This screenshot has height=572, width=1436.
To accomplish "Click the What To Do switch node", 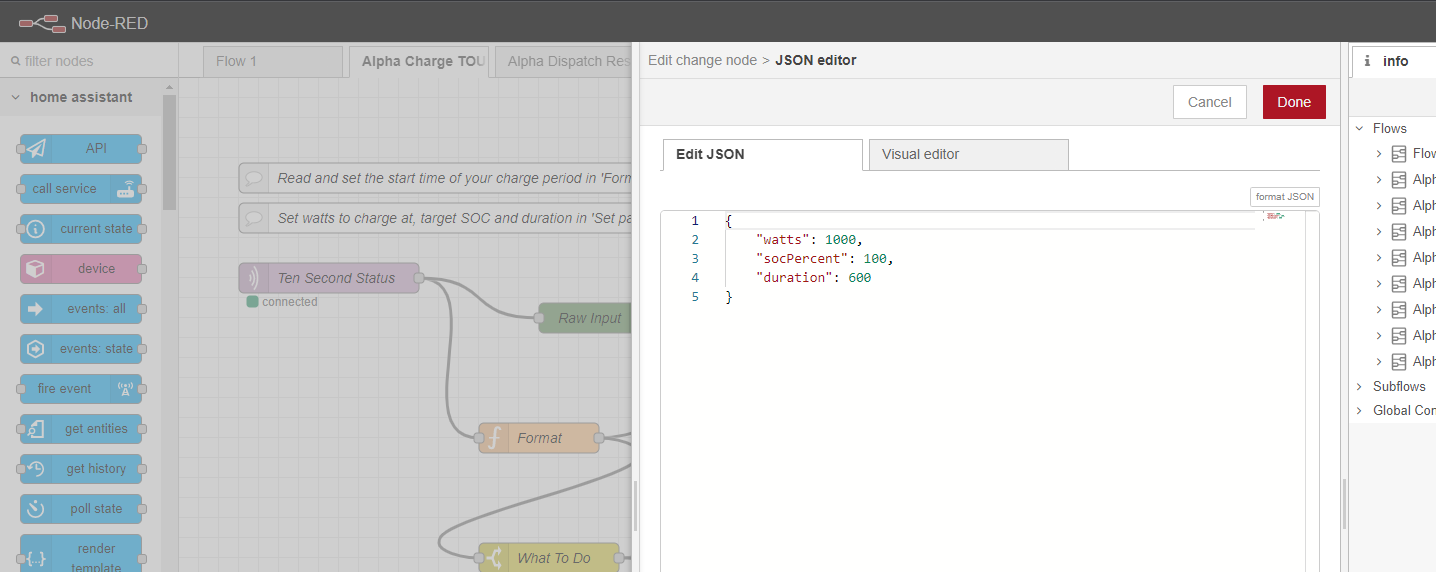I will pos(549,558).
